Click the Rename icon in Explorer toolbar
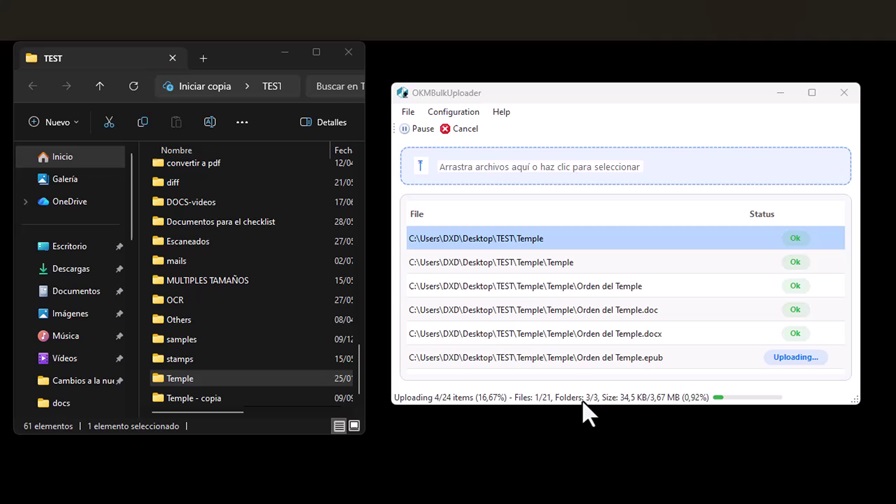896x504 pixels. click(x=210, y=122)
